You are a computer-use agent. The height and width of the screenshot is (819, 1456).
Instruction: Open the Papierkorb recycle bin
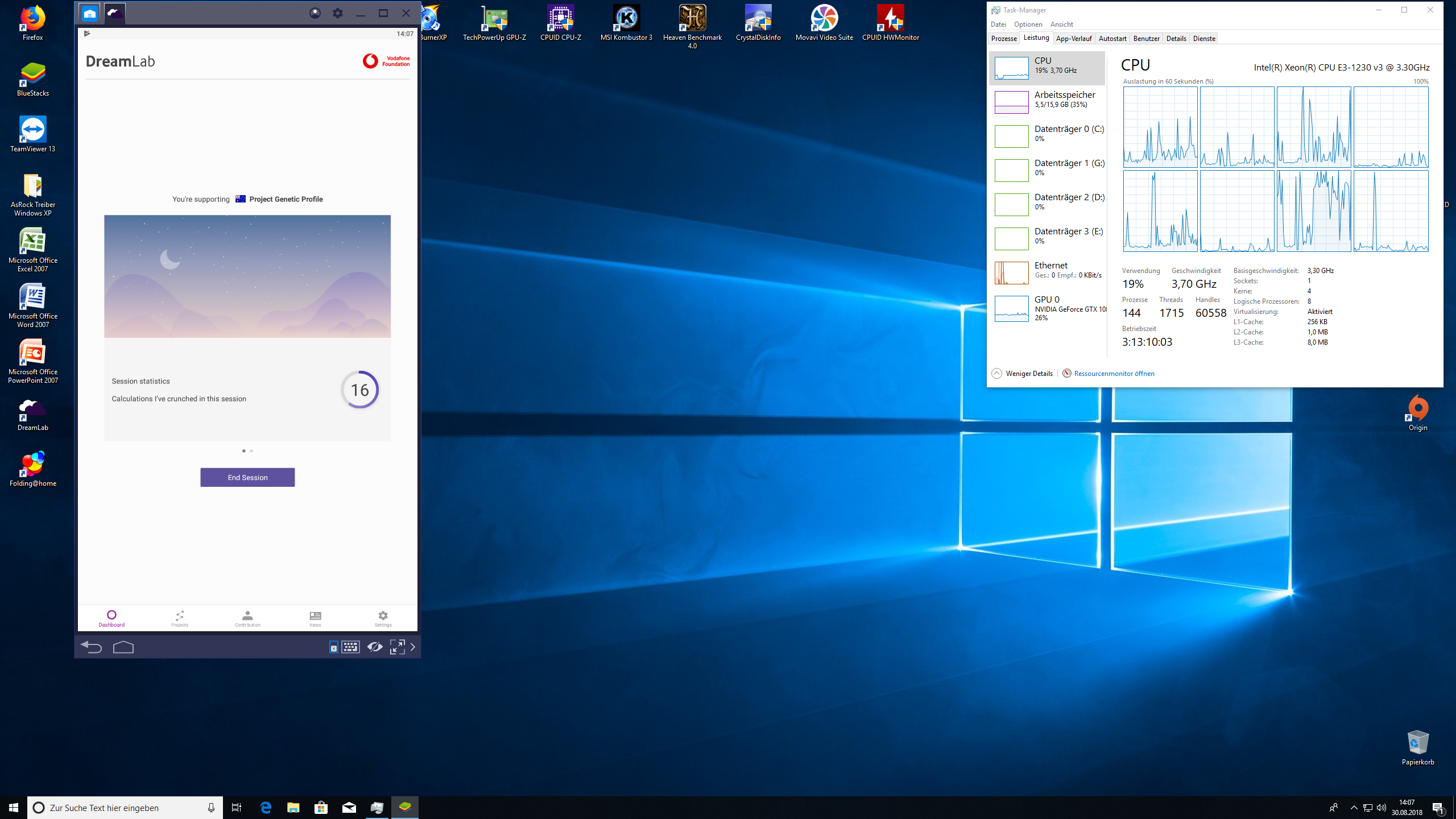tap(1418, 748)
